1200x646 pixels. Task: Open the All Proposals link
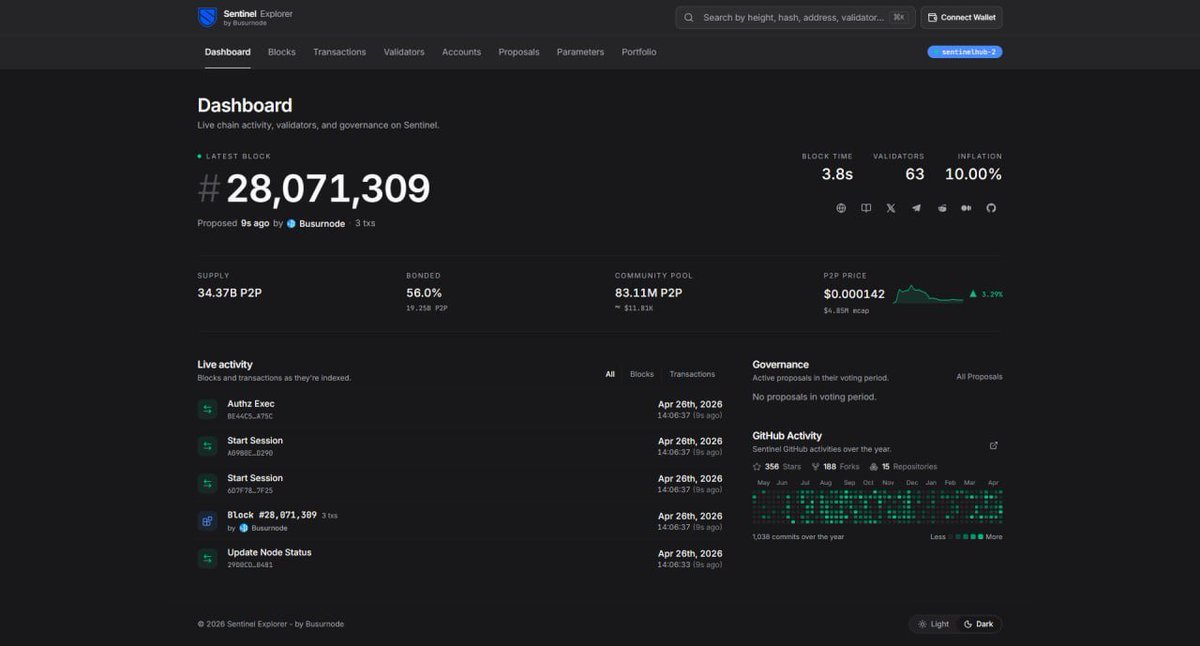(x=979, y=377)
